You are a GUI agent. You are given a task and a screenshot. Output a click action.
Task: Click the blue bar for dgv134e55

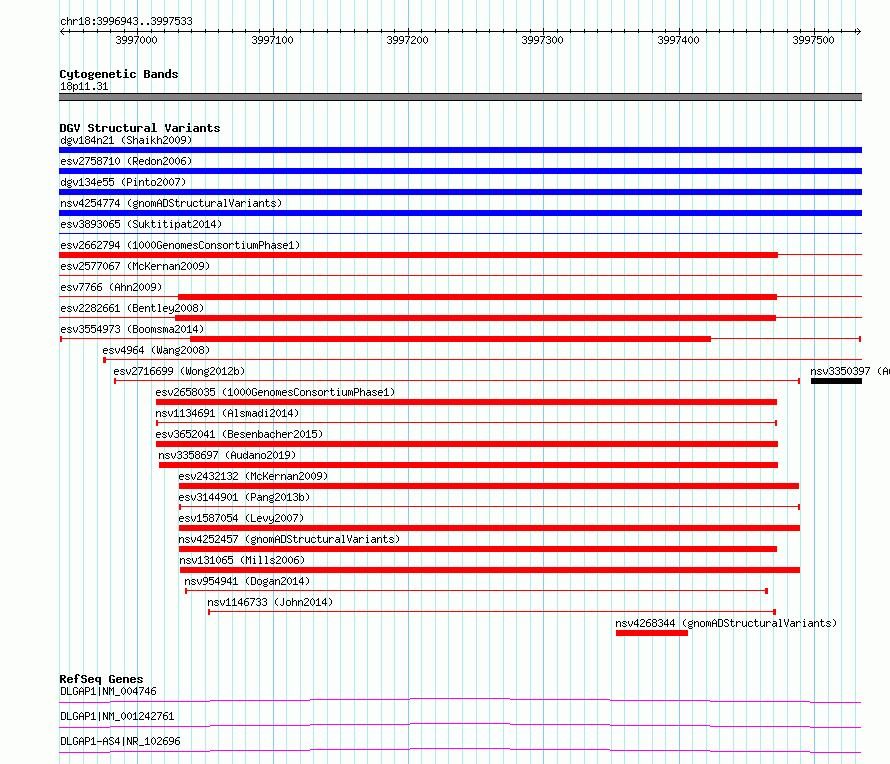pyautogui.click(x=460, y=192)
